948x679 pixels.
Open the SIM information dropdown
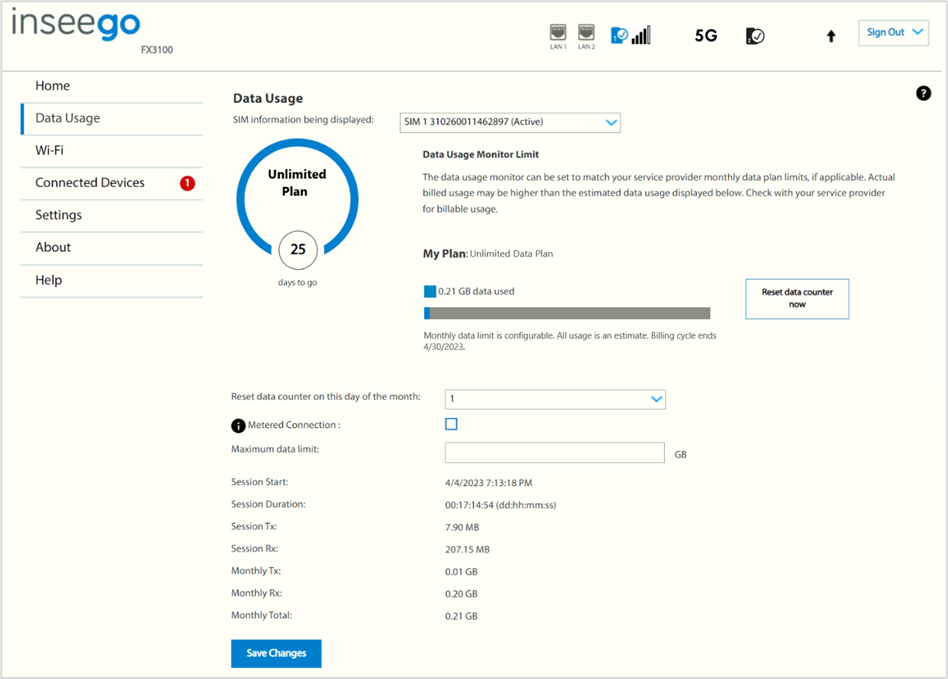[x=510, y=122]
